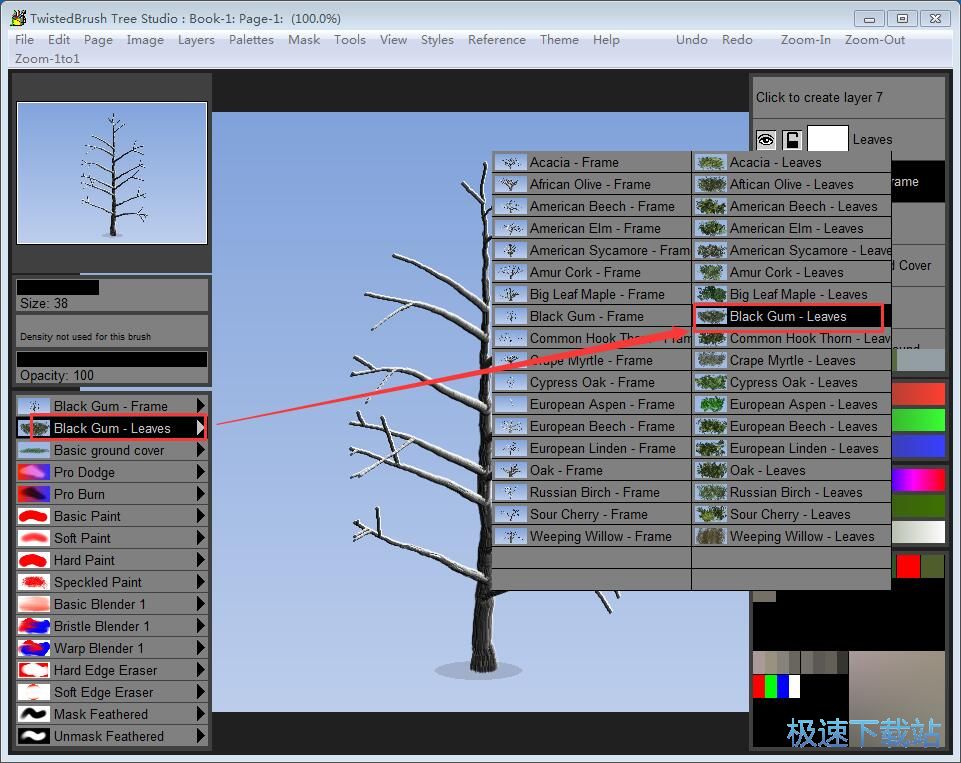Select the Mask Feathered brush icon
The height and width of the screenshot is (763, 961).
34,714
